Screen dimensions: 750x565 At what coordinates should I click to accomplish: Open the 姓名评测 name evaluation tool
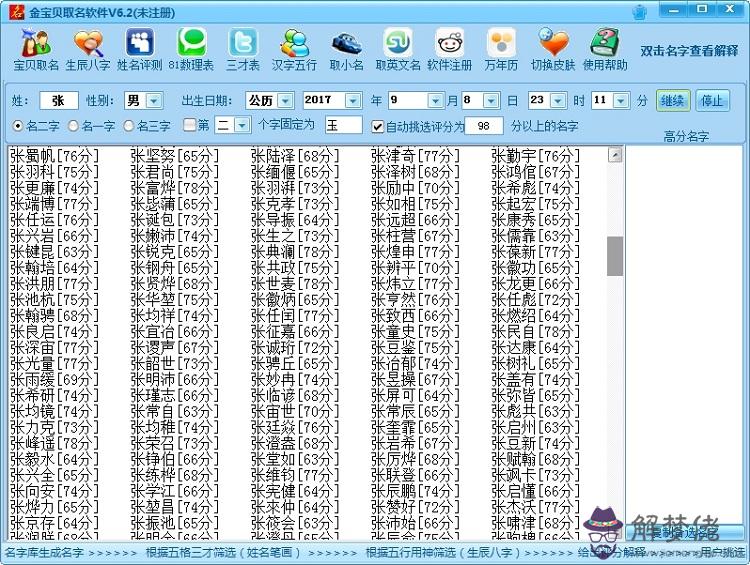coord(140,50)
